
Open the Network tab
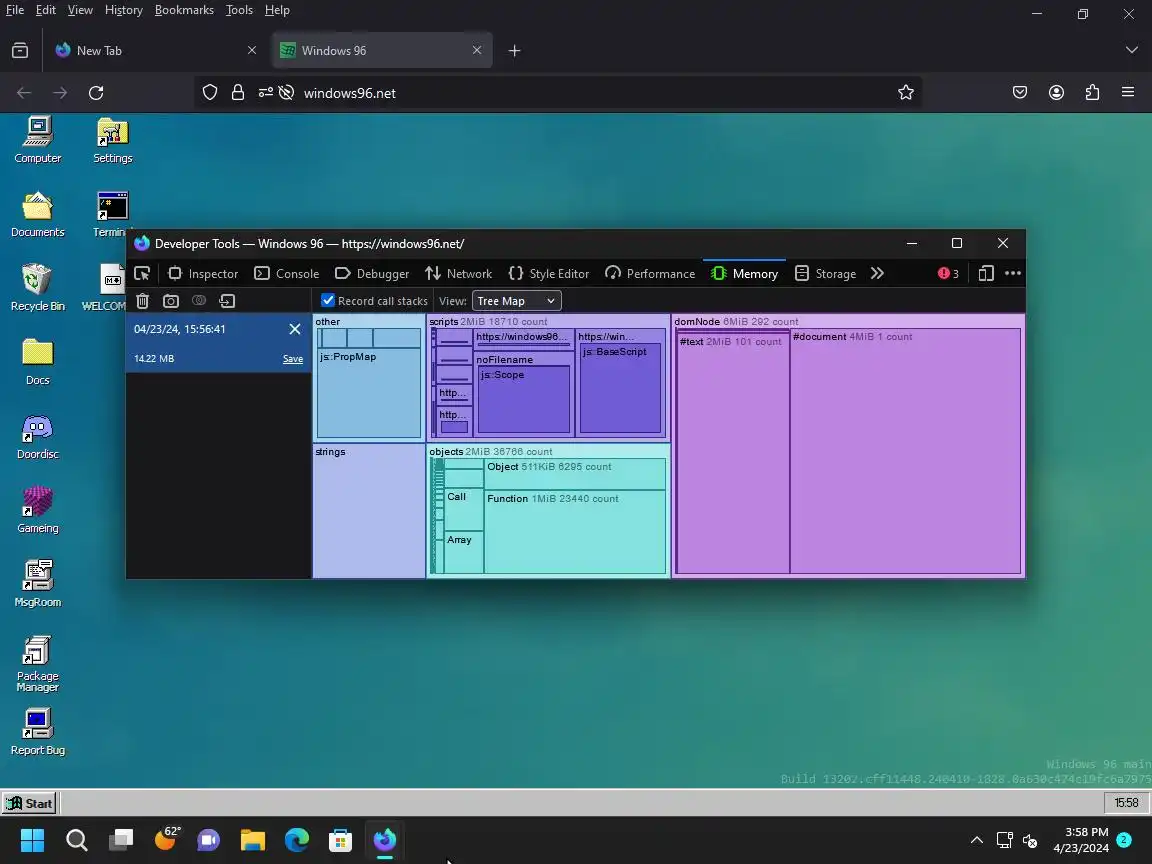click(x=458, y=273)
